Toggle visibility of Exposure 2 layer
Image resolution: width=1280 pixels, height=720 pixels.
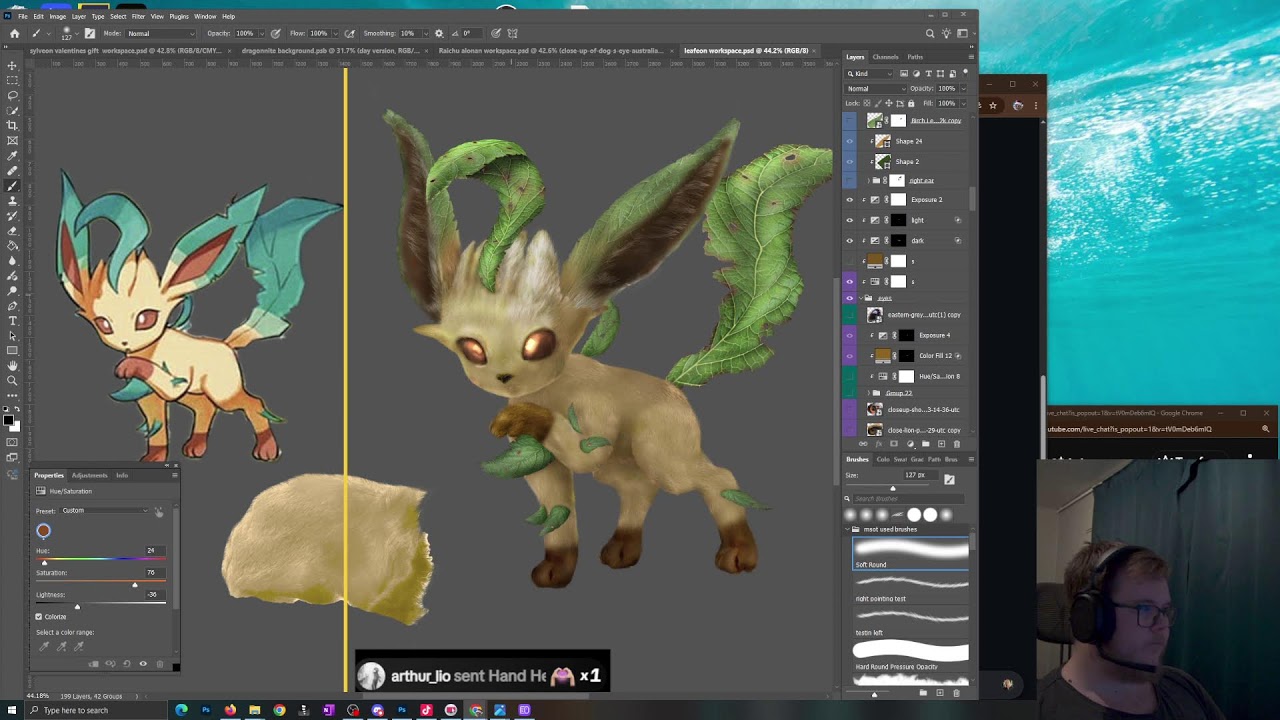[x=850, y=200]
